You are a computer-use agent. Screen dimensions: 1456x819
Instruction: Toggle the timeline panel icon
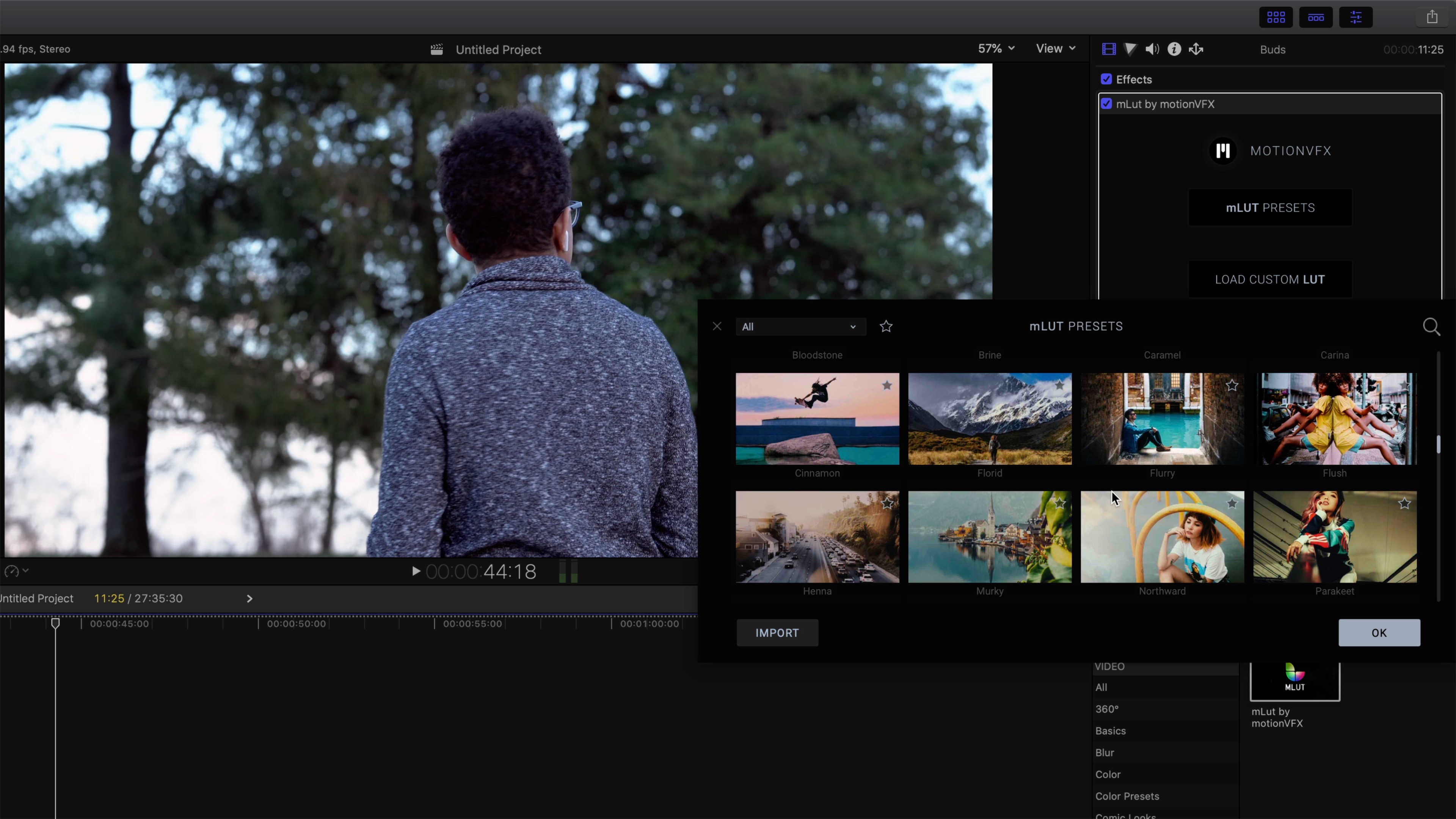coord(1315,17)
